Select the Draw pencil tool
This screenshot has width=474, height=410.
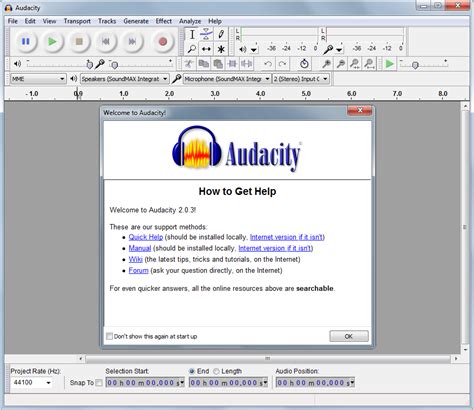[x=221, y=34]
